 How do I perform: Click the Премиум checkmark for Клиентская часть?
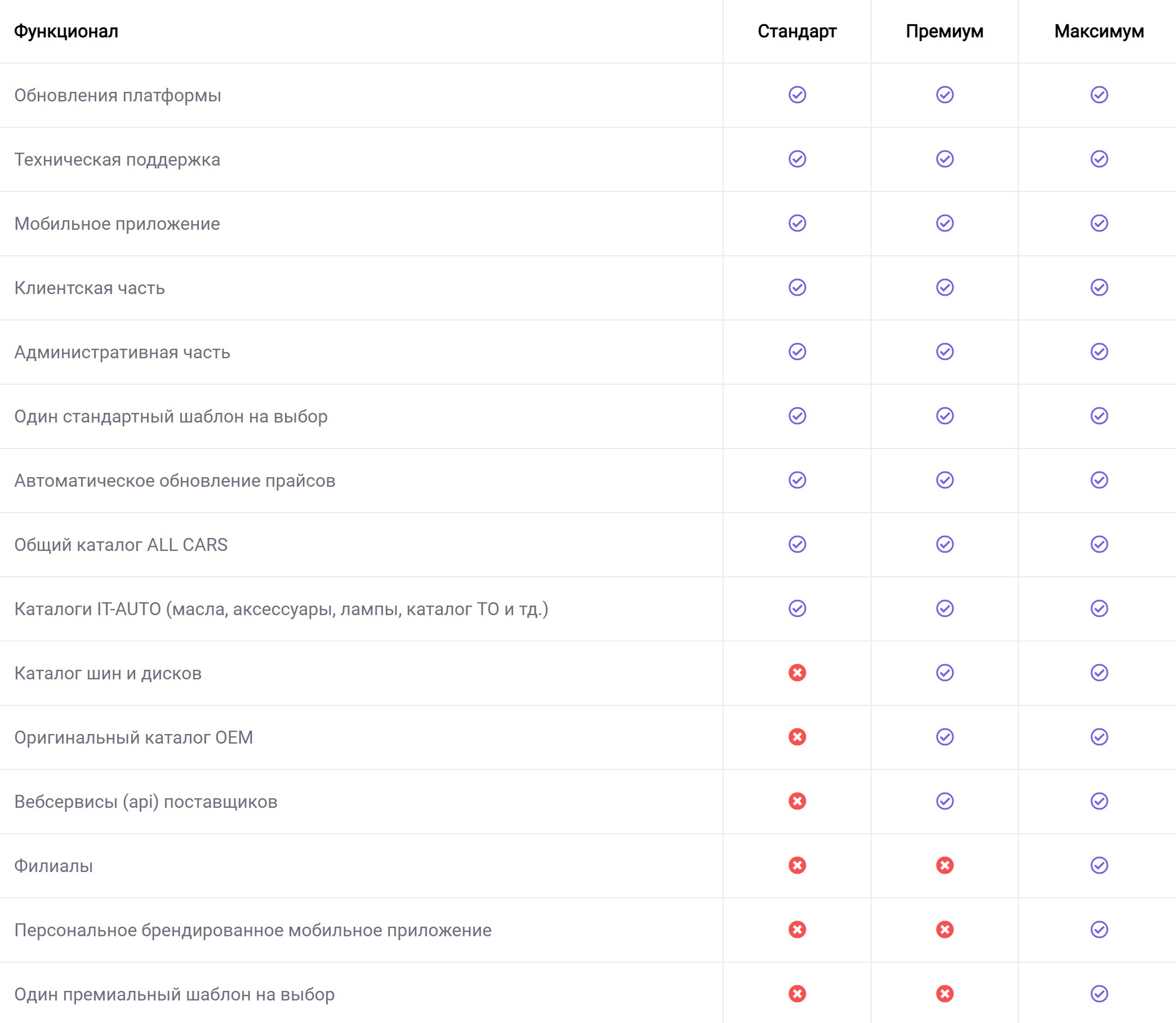(x=945, y=287)
